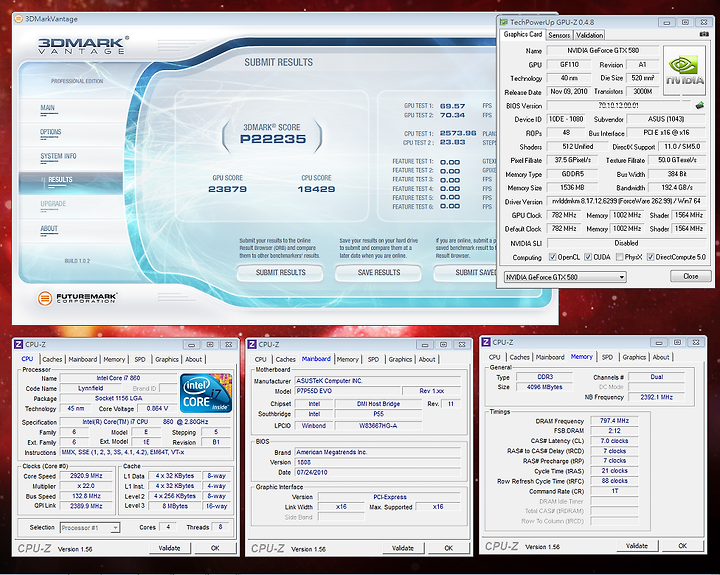Screen dimensions: 720x575
Task: Click the GPU Clock 782 MHz field
Action: coord(564,215)
